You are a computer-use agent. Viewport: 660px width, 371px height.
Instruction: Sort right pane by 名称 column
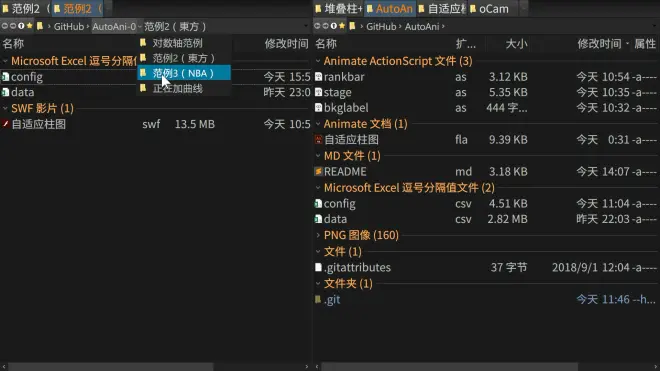point(326,43)
